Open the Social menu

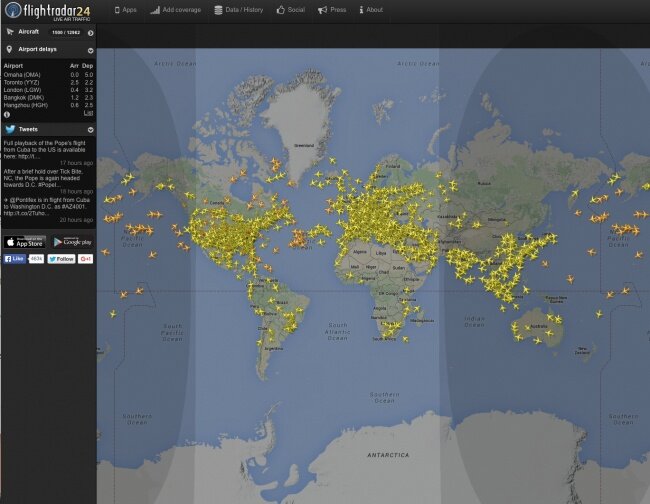click(291, 10)
